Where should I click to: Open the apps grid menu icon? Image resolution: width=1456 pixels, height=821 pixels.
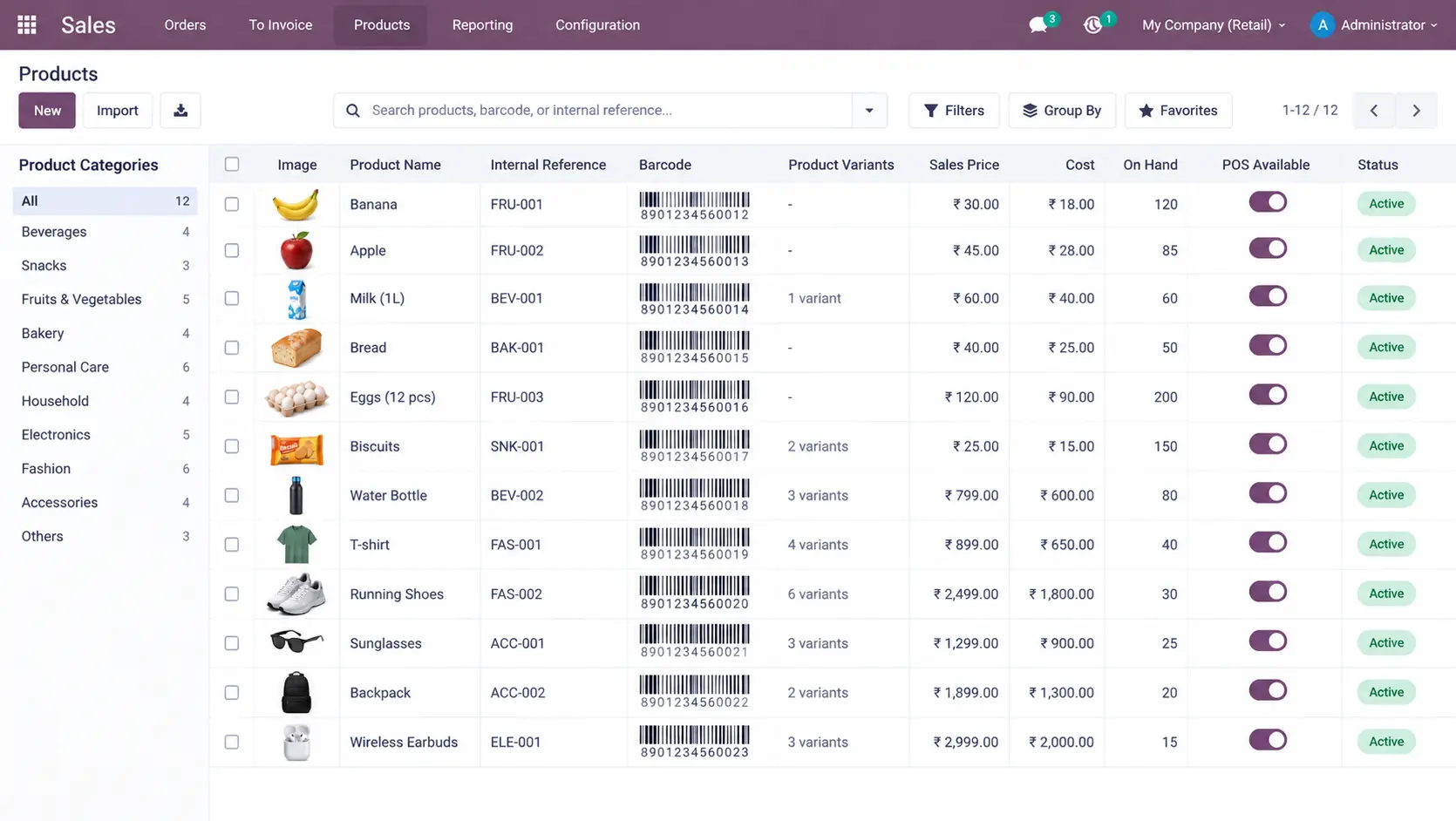[27, 24]
